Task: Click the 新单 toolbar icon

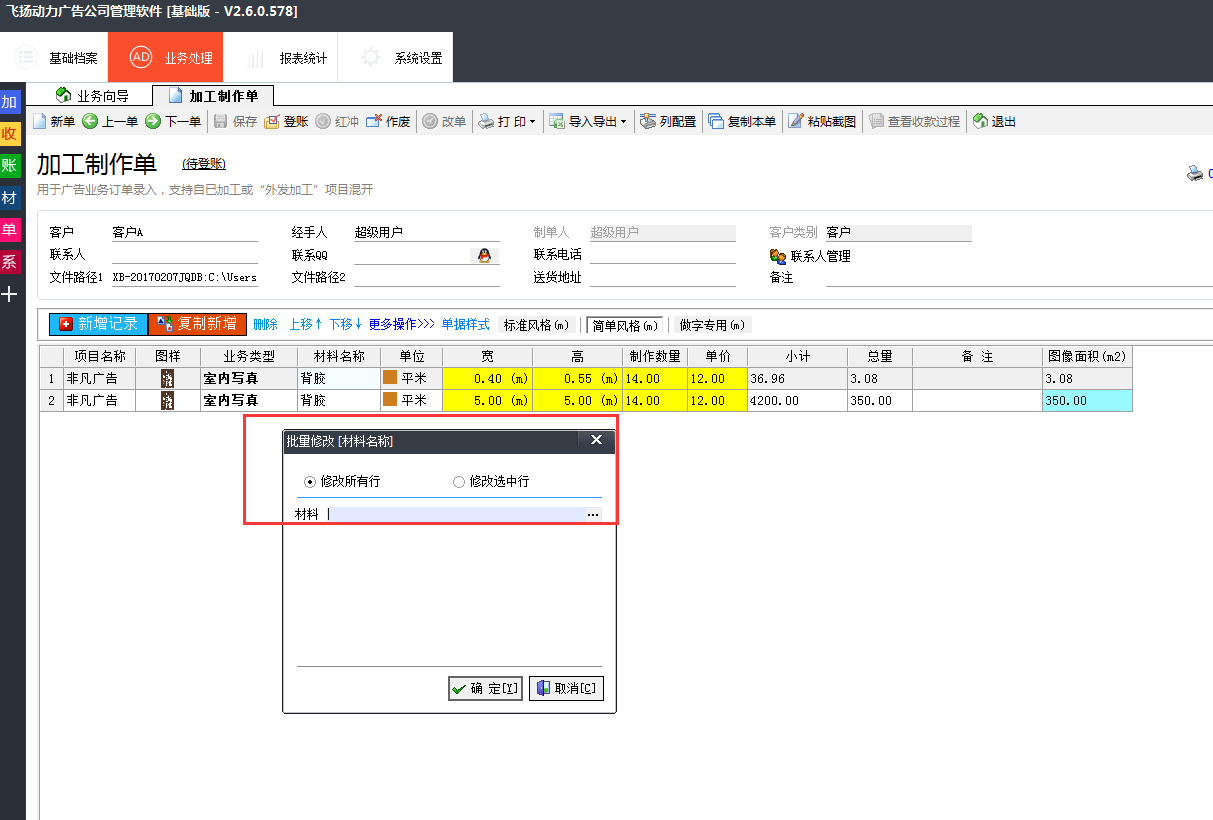Action: pos(40,122)
